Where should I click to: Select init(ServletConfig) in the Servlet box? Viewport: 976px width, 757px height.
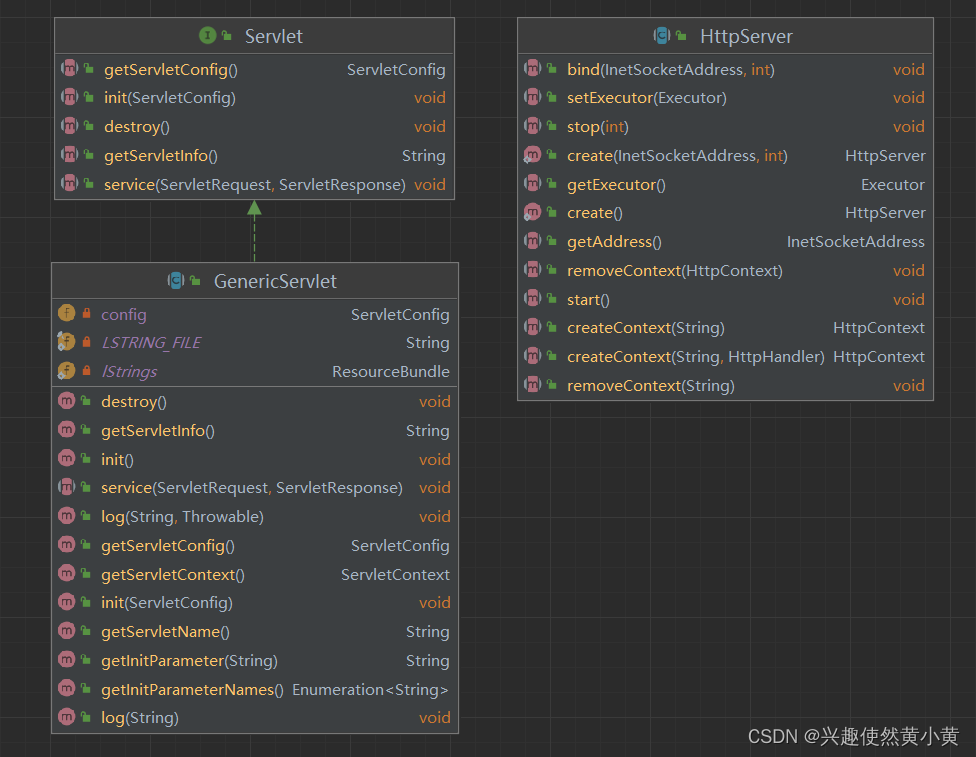tap(169, 98)
